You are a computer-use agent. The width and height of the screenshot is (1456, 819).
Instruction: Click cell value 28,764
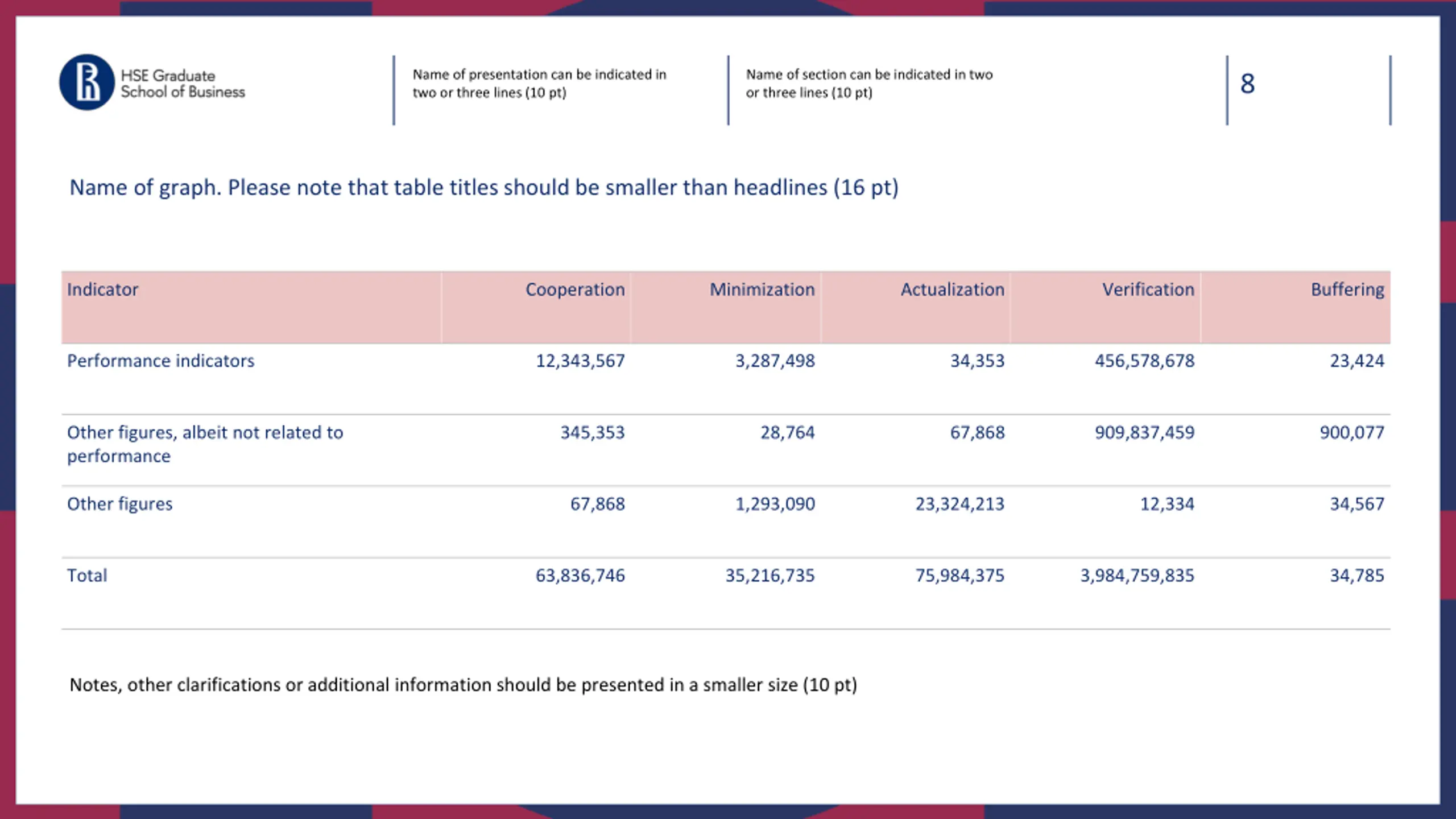point(787,433)
